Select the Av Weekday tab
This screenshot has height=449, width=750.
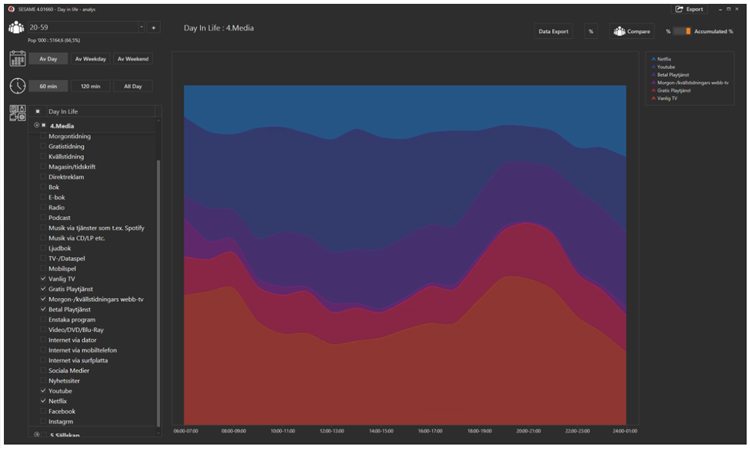[x=89, y=59]
